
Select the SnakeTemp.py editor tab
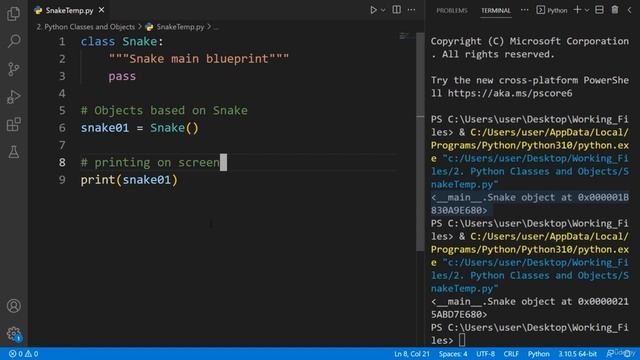tap(69, 10)
